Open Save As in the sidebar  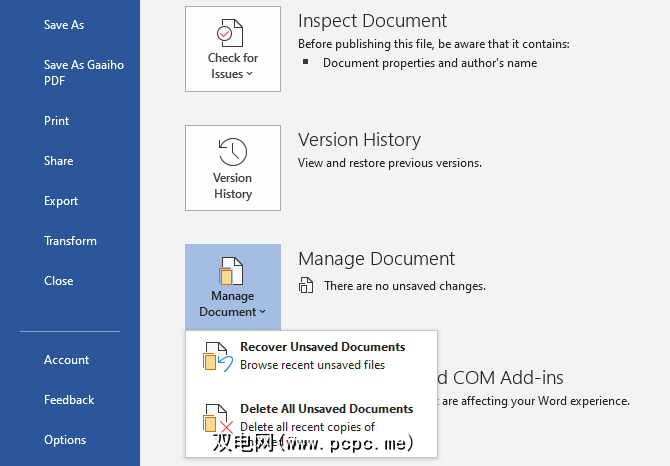pyautogui.click(x=64, y=25)
